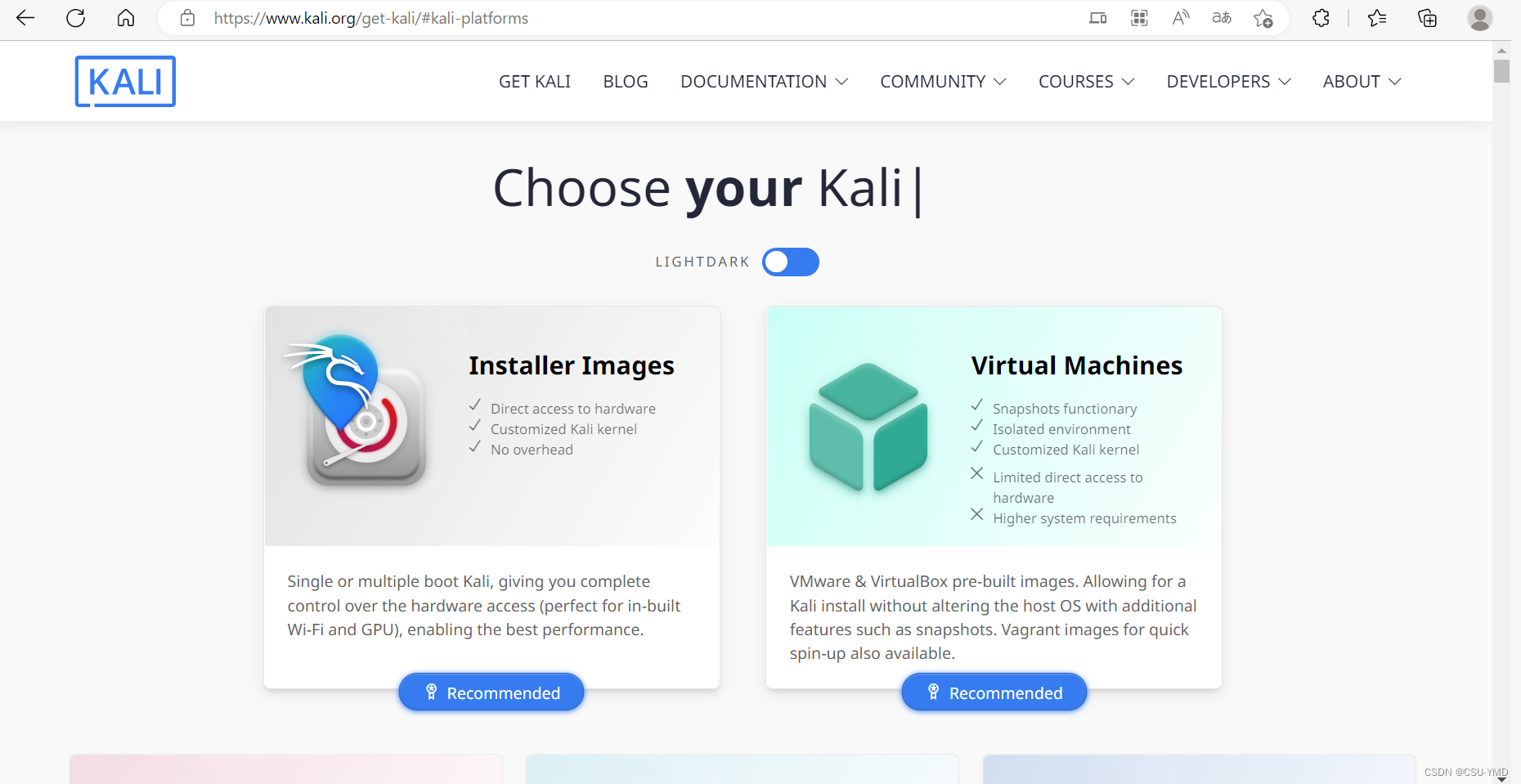The width and height of the screenshot is (1521, 784).
Task: Click the KALI logo
Action: pos(125,82)
